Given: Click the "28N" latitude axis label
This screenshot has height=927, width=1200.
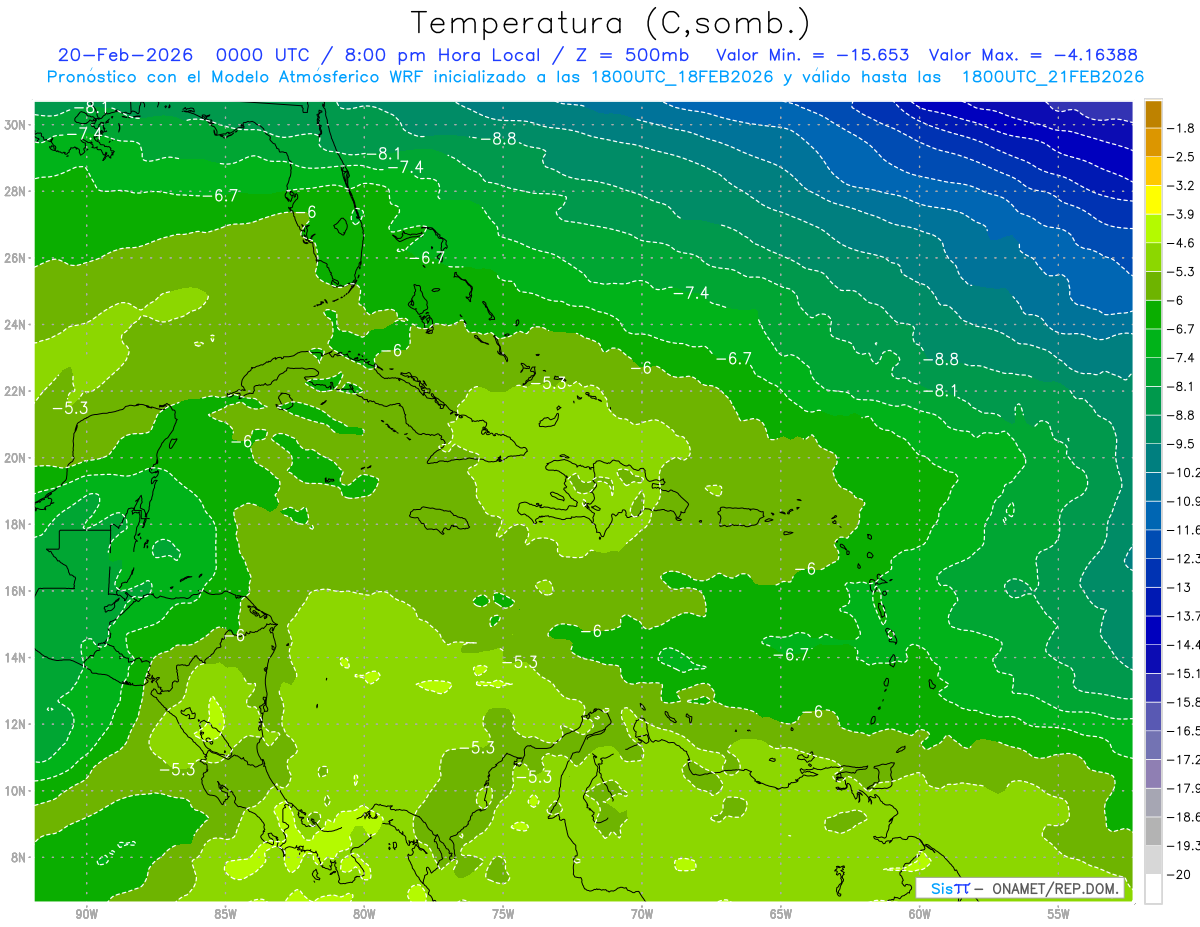Looking at the screenshot, I should (16, 191).
